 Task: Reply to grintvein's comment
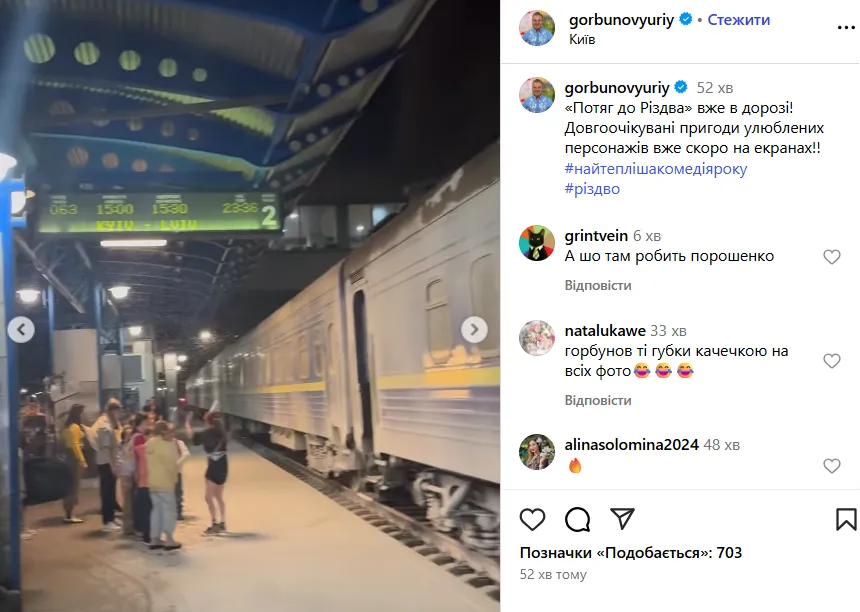click(598, 285)
